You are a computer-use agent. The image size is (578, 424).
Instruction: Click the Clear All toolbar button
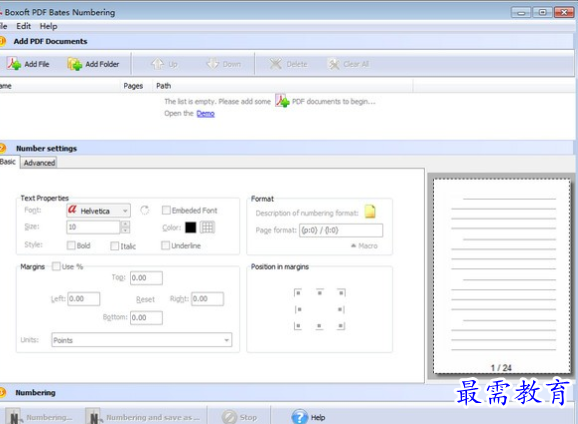(x=348, y=64)
